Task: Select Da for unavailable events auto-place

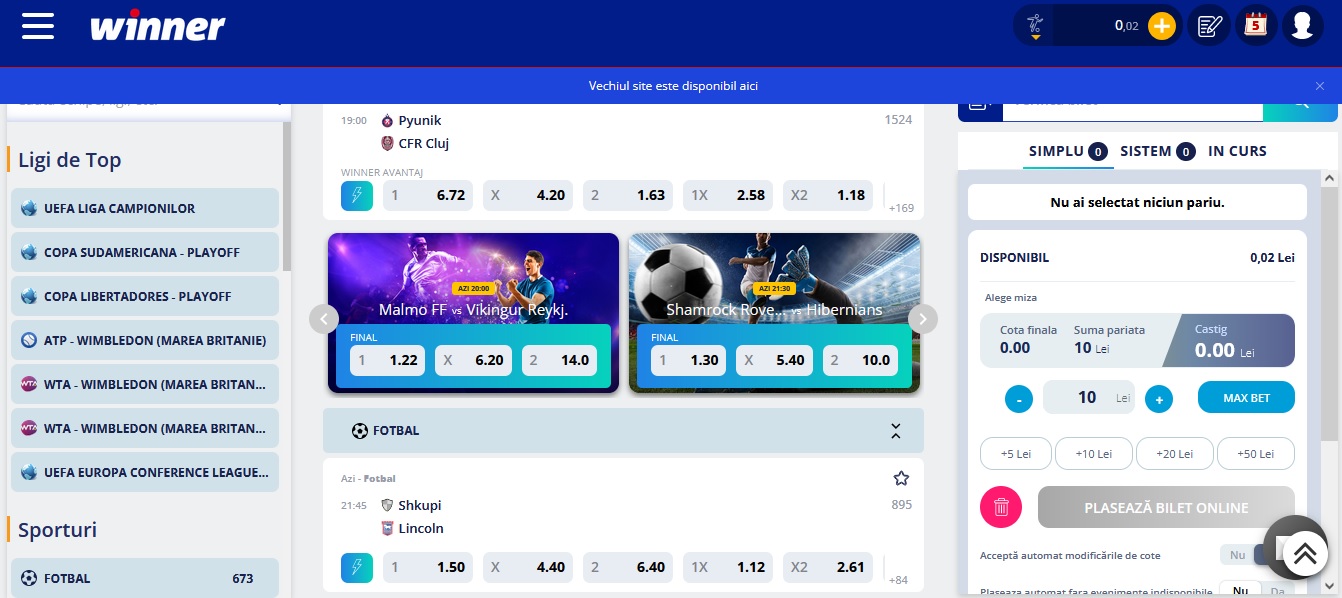Action: coord(1276,591)
